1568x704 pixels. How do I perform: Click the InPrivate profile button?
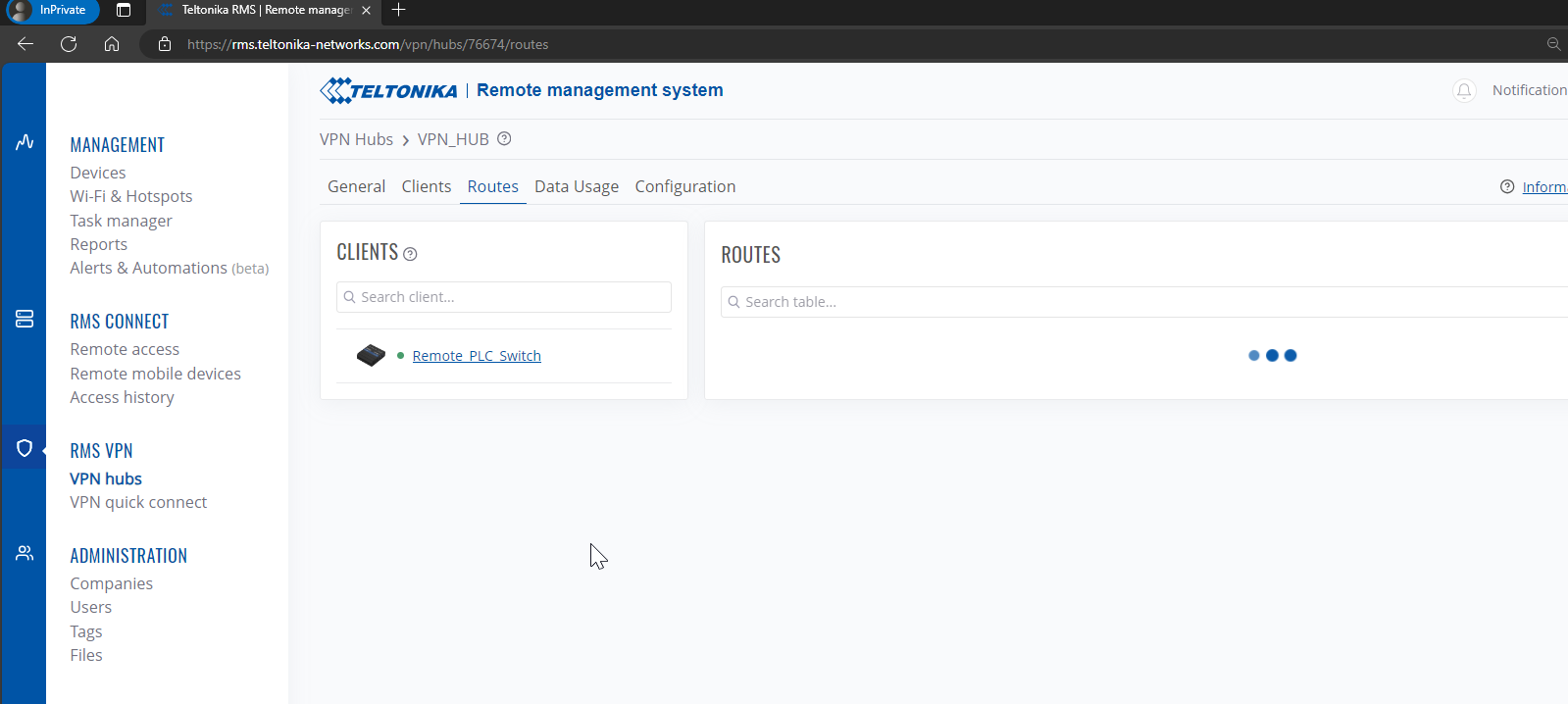click(53, 10)
